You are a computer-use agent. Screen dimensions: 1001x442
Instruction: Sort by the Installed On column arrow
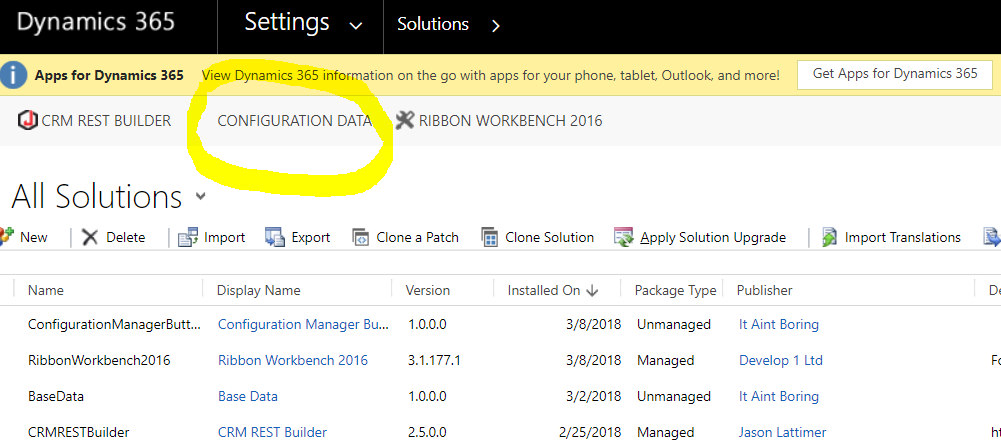pyautogui.click(x=592, y=291)
